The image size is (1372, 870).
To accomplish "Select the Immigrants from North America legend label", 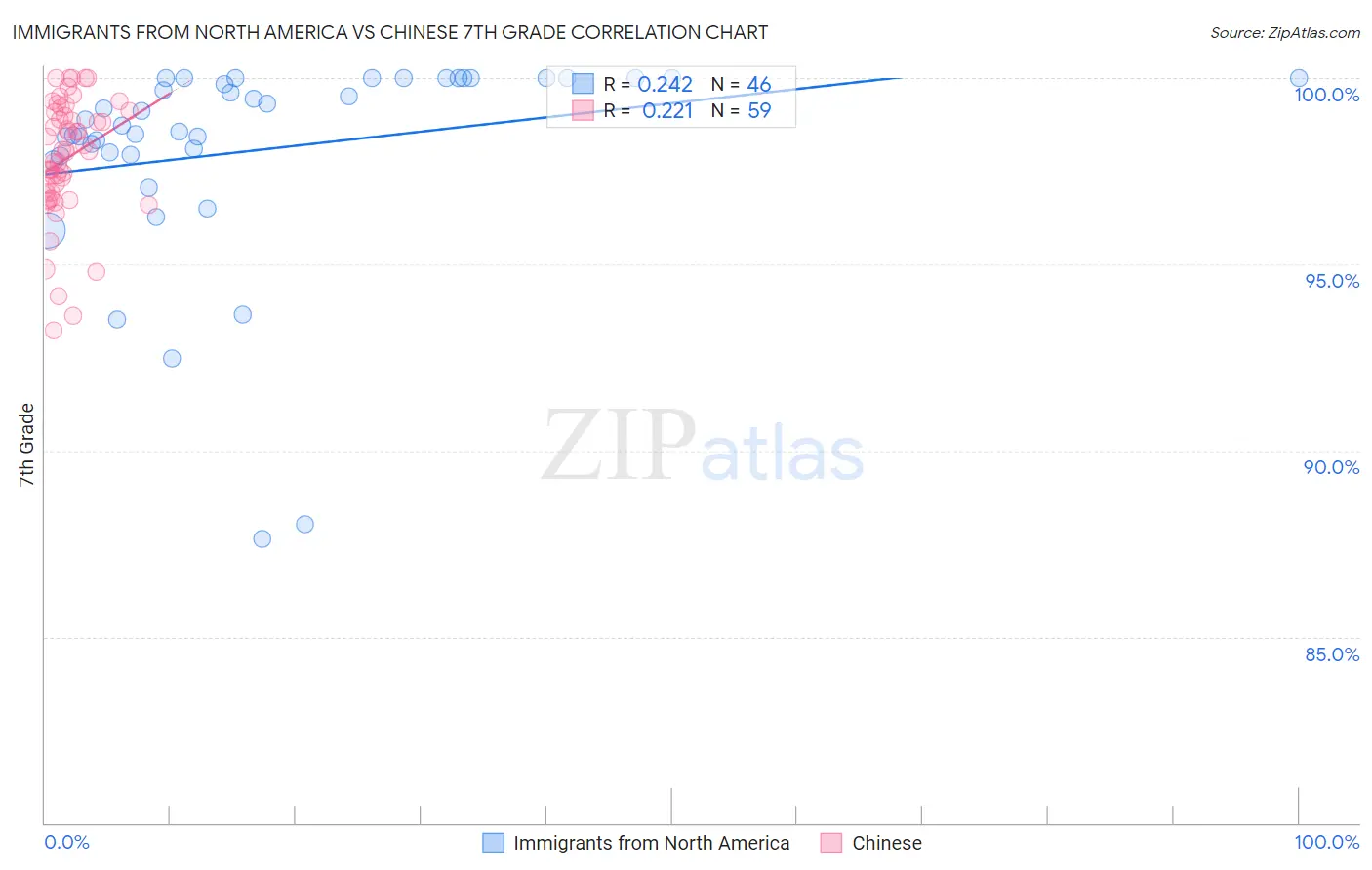I will (651, 843).
